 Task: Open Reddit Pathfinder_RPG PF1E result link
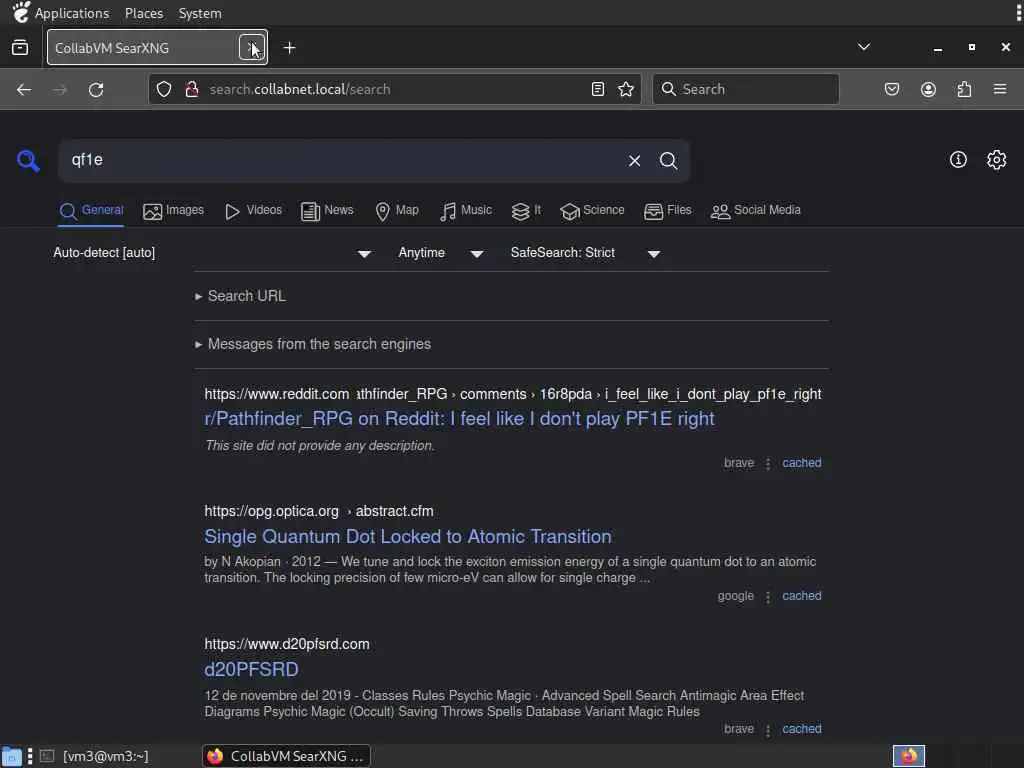pos(459,419)
